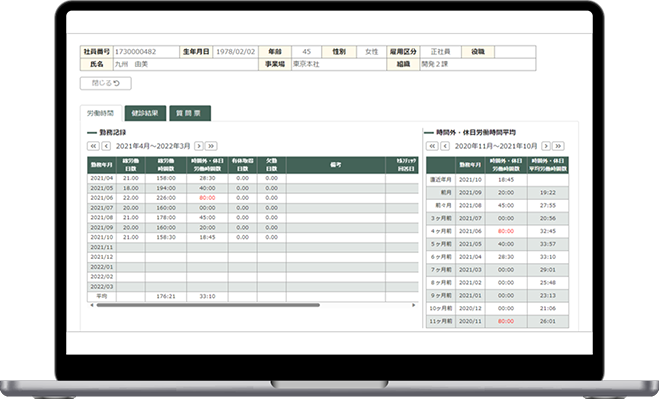Screen dimensions: 659x399
Task: Select the 2021/08 row in 勤務記録
Action: click(253, 218)
